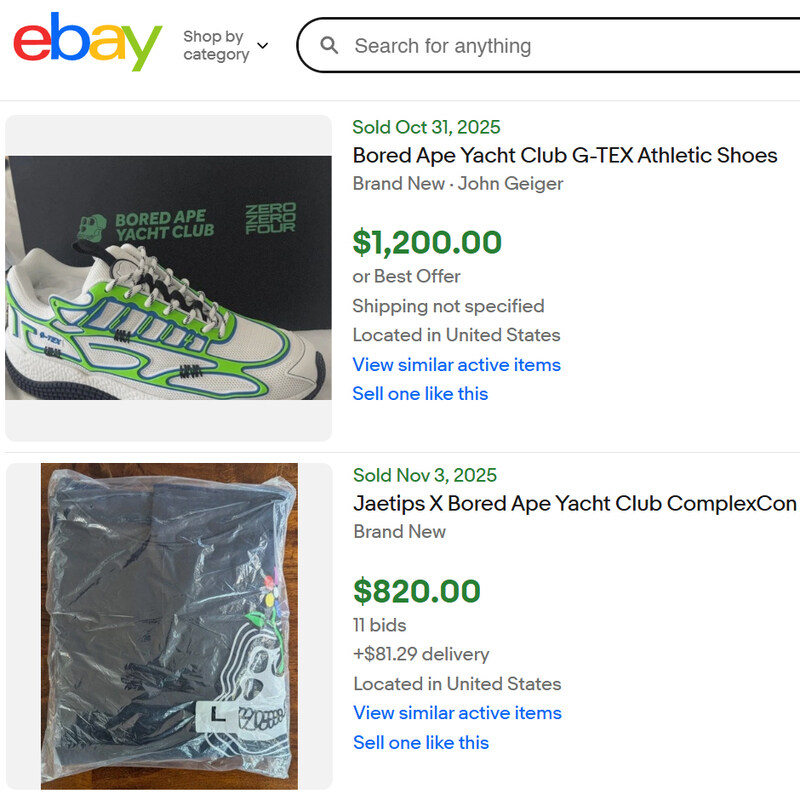Click the Sold Nov 3, 2025 label

[424, 475]
